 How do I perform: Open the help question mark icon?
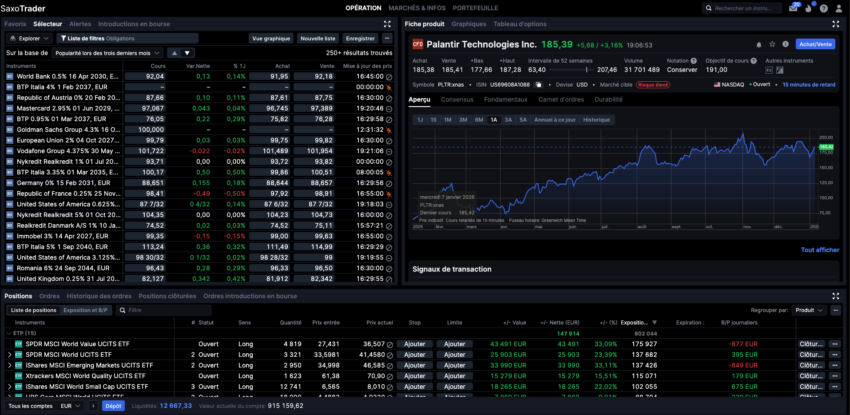pyautogui.click(x=824, y=8)
